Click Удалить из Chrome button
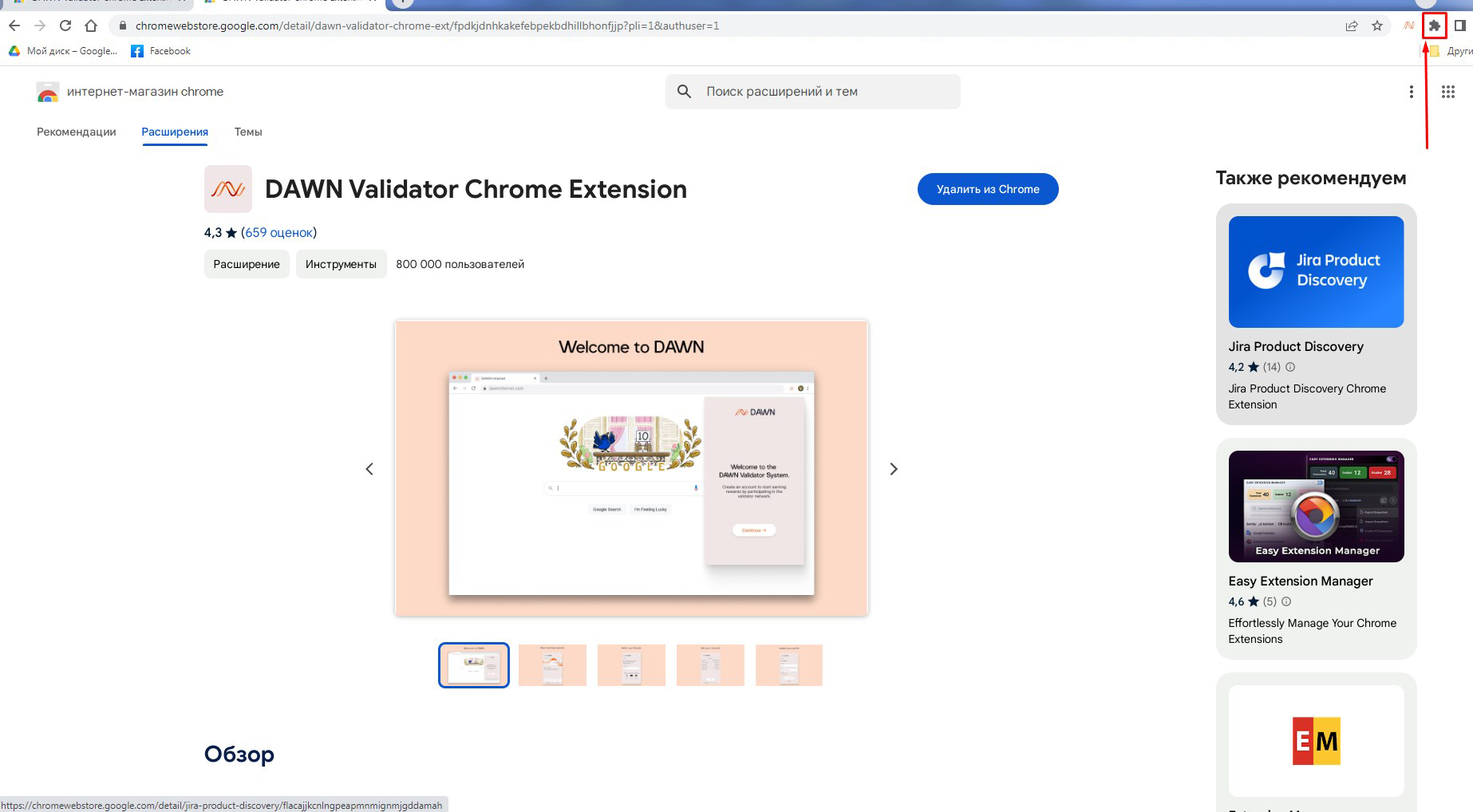Image resolution: width=1473 pixels, height=812 pixels. coord(988,189)
